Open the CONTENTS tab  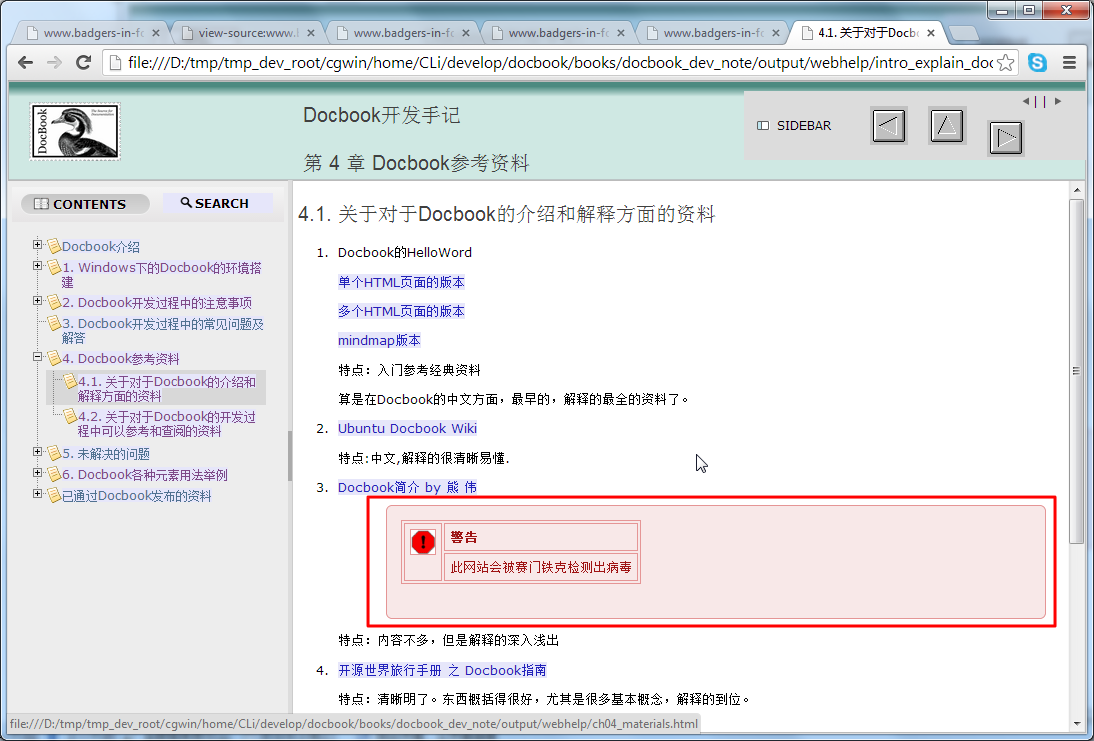pos(85,204)
